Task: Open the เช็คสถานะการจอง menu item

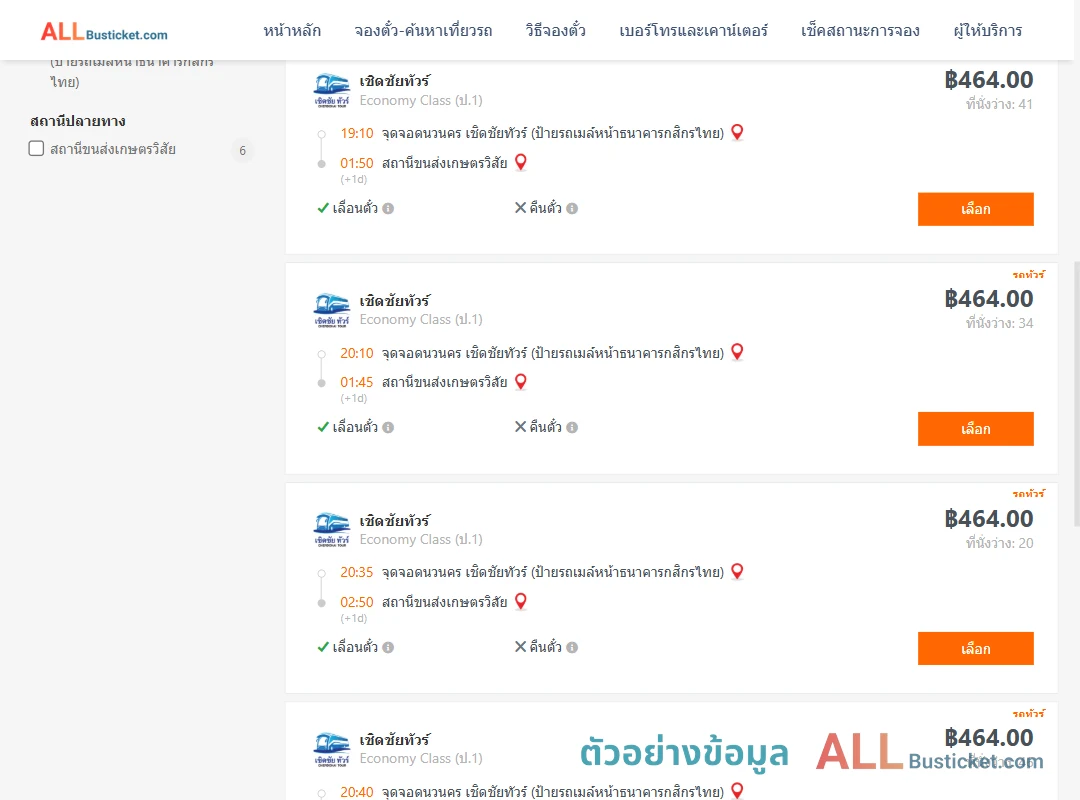Action: tap(860, 30)
